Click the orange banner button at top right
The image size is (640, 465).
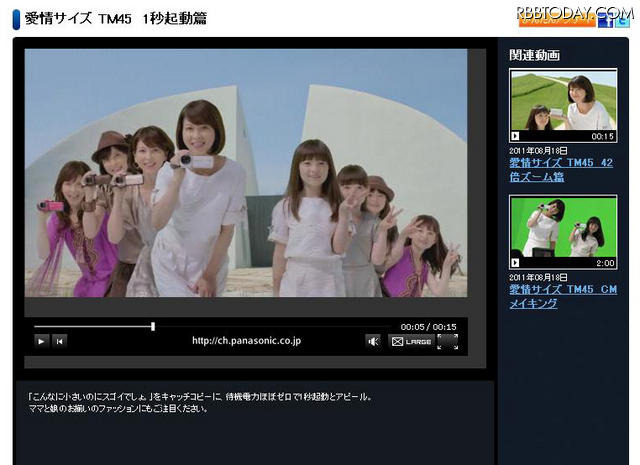click(555, 21)
